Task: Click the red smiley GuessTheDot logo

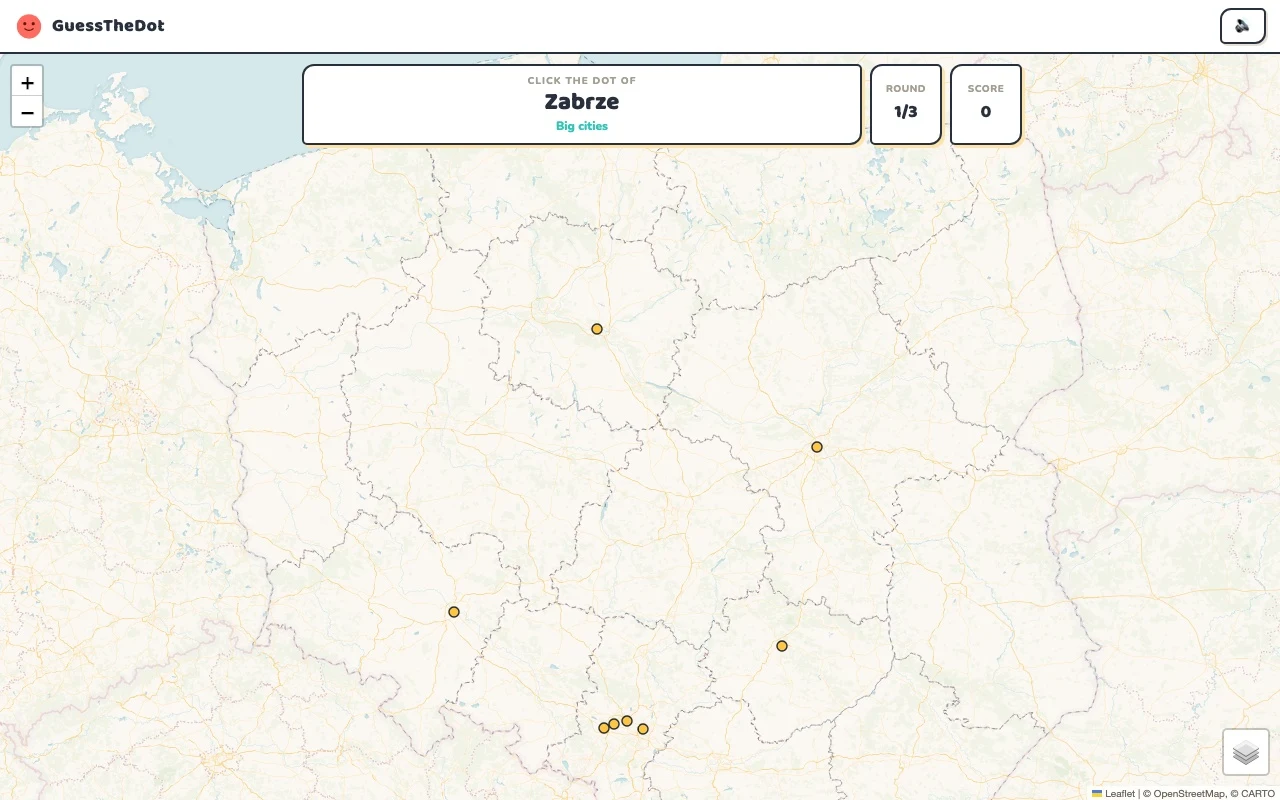Action: [29, 26]
